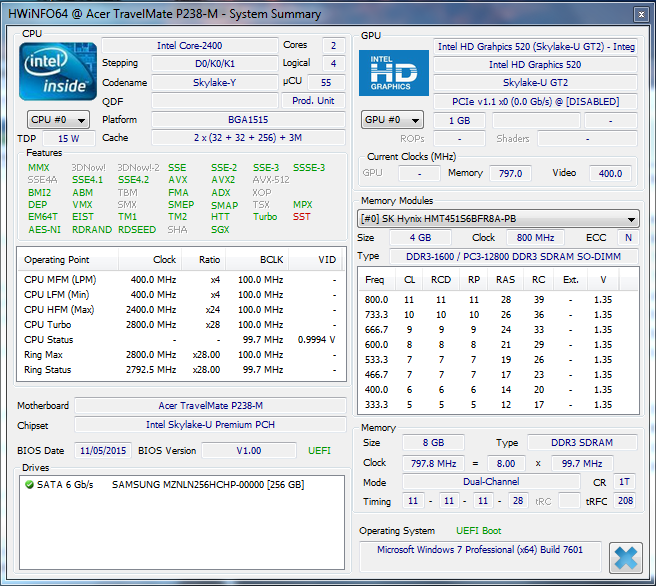The height and width of the screenshot is (586, 656).
Task: Click the UEFI Boot label
Action: coord(479,531)
